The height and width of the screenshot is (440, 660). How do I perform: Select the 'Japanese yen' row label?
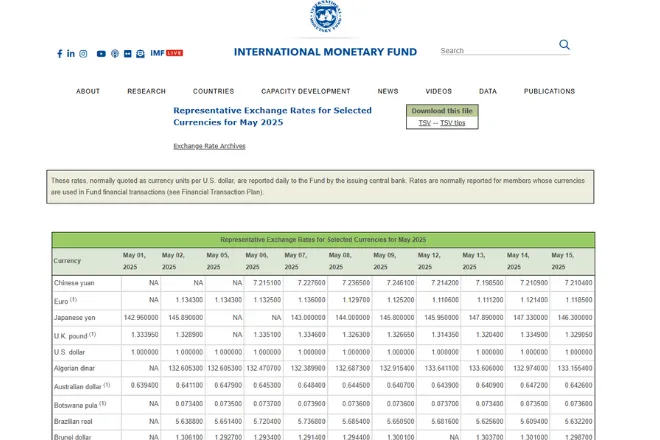click(x=75, y=318)
